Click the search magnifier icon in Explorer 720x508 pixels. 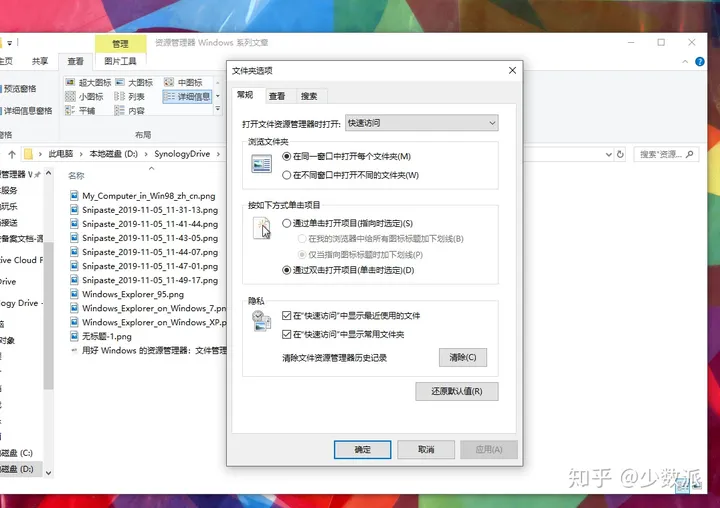pyautogui.click(x=689, y=154)
